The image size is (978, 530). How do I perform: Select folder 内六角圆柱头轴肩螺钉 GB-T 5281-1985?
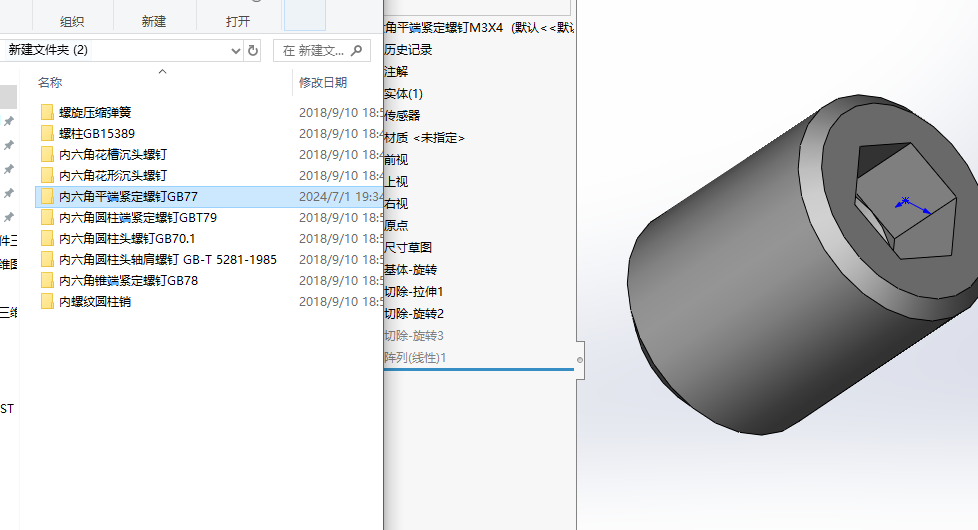click(168, 259)
